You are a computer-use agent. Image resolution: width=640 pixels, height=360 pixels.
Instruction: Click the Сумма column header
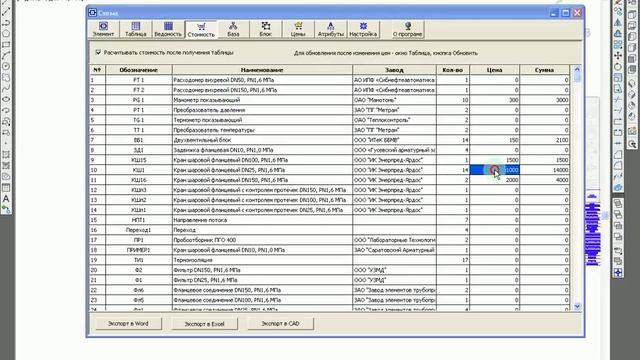tap(544, 70)
